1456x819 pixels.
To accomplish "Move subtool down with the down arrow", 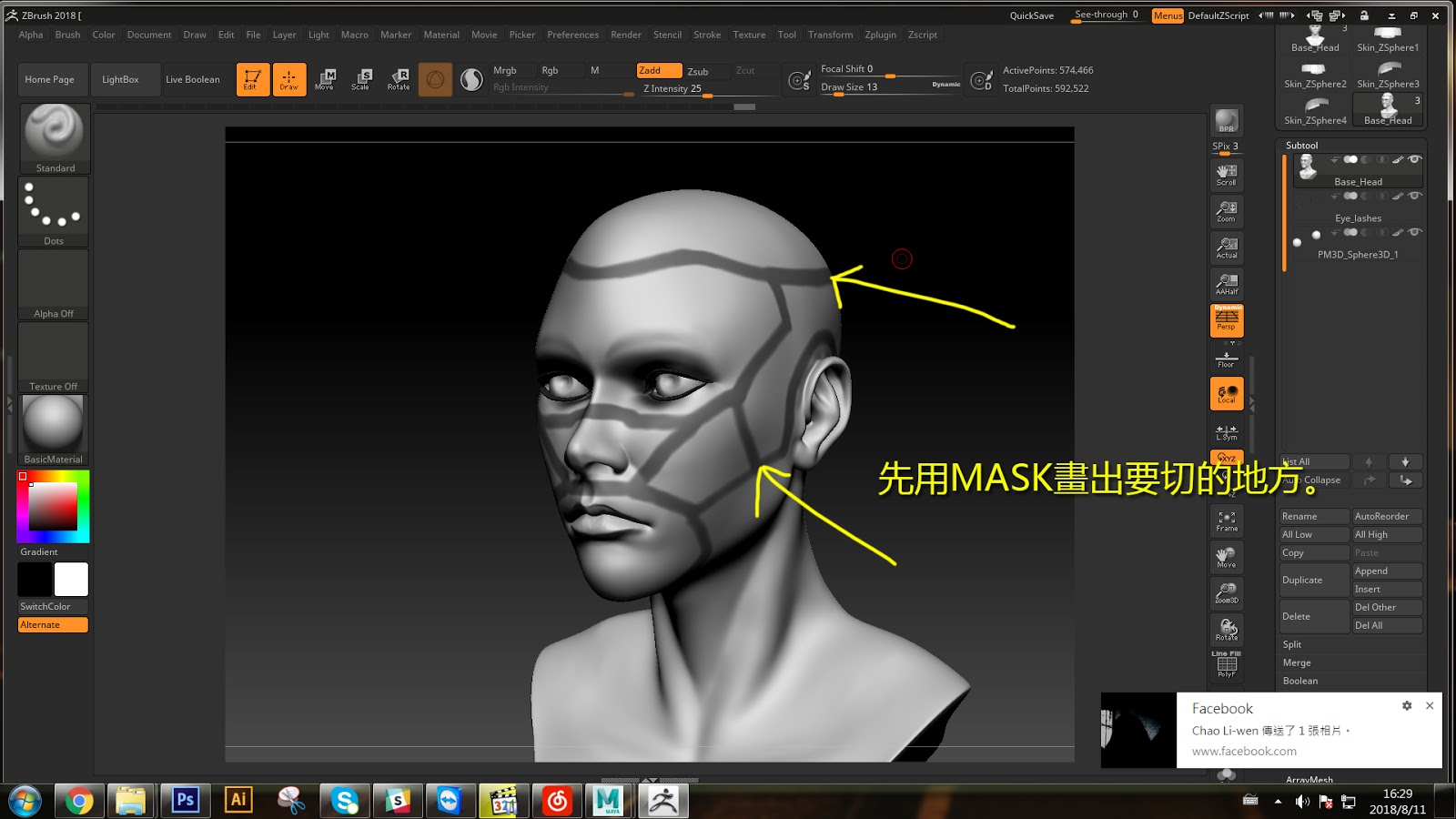I will pyautogui.click(x=1405, y=461).
